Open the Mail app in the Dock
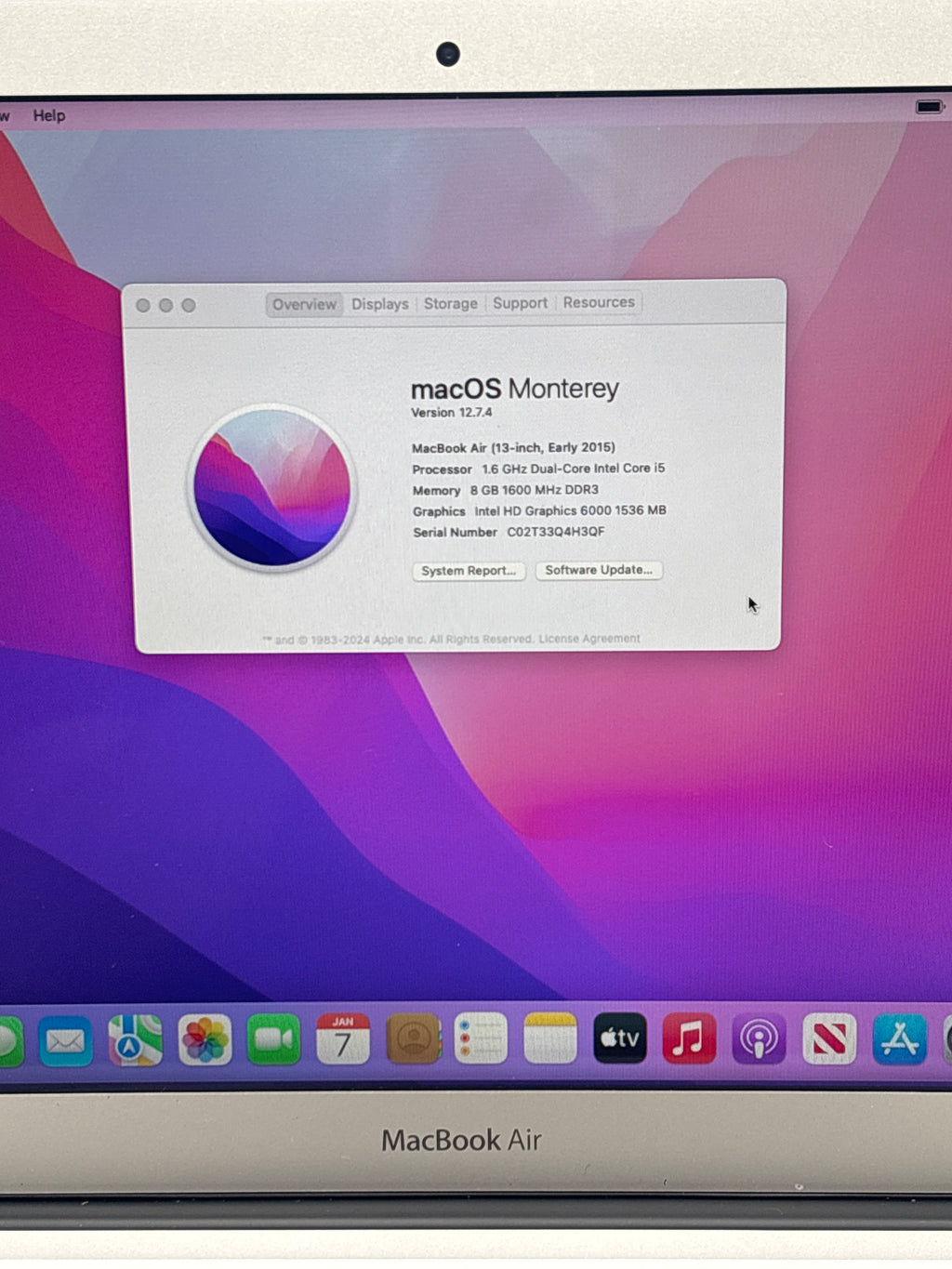952x1269 pixels. click(66, 1041)
